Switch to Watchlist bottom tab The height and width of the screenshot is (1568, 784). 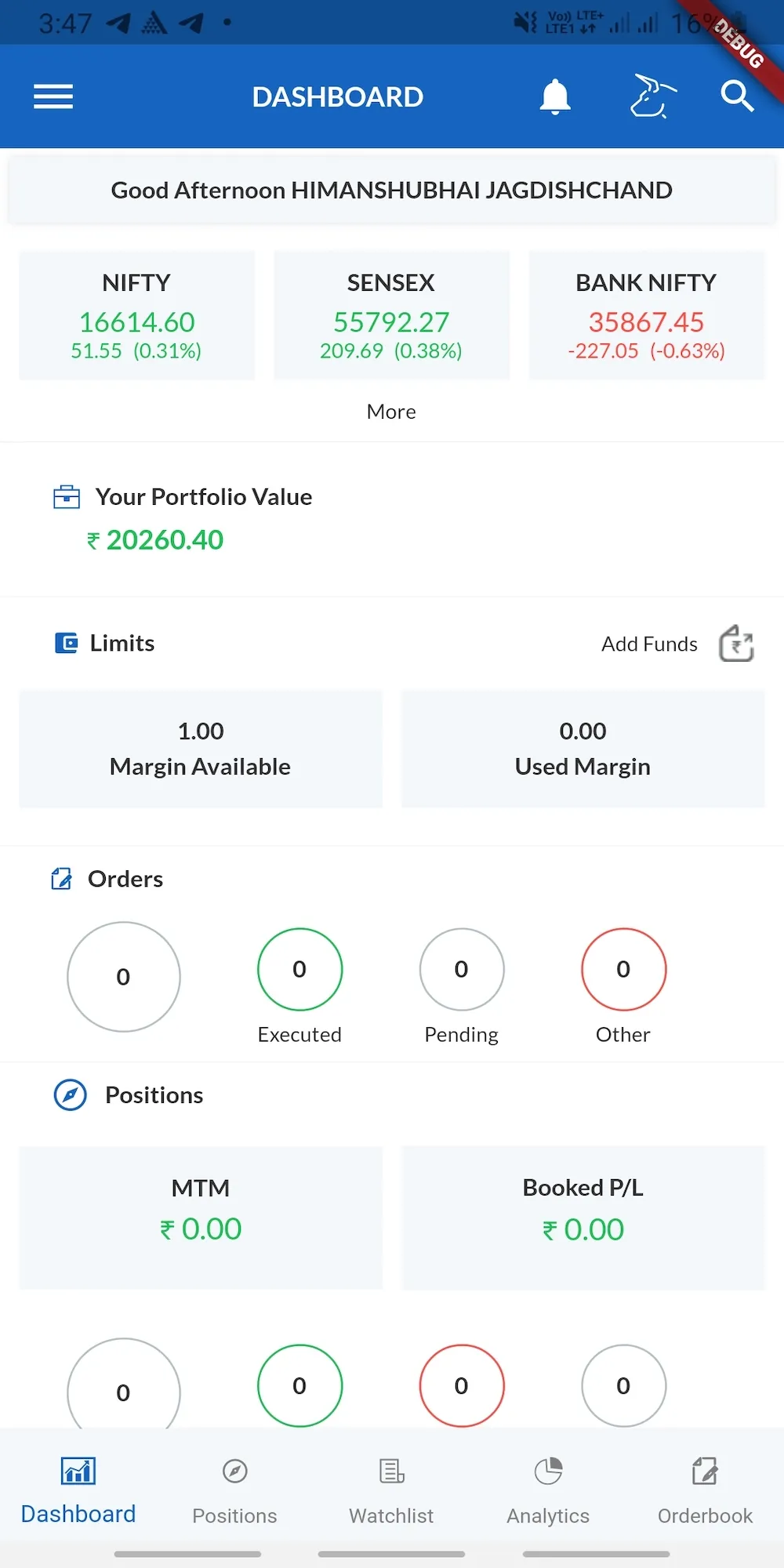pyautogui.click(x=391, y=1490)
